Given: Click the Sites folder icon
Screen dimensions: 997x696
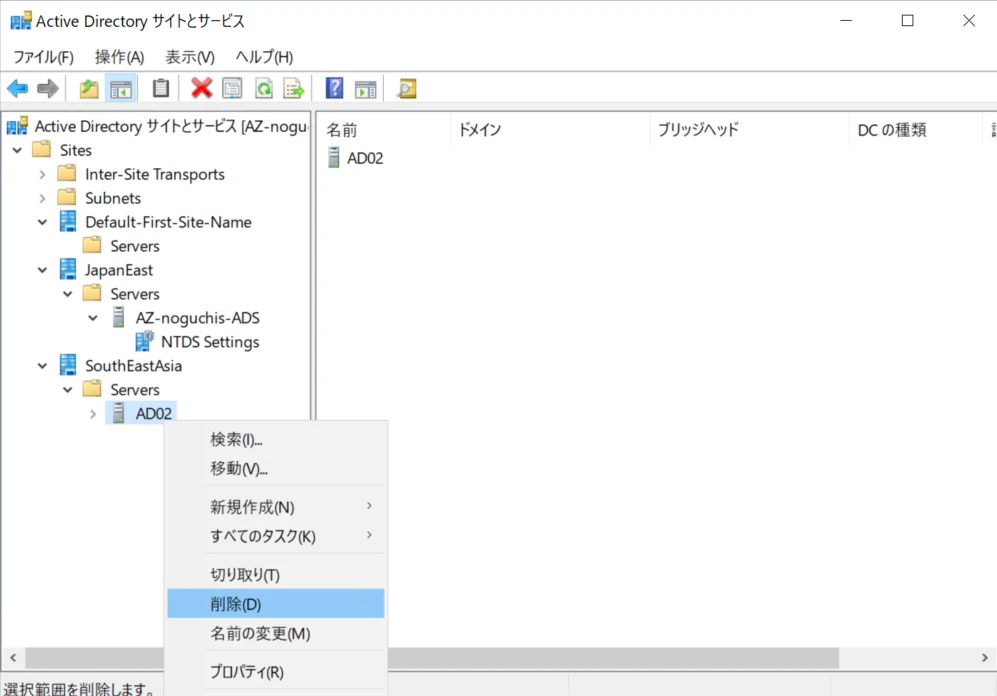Looking at the screenshot, I should point(42,149).
